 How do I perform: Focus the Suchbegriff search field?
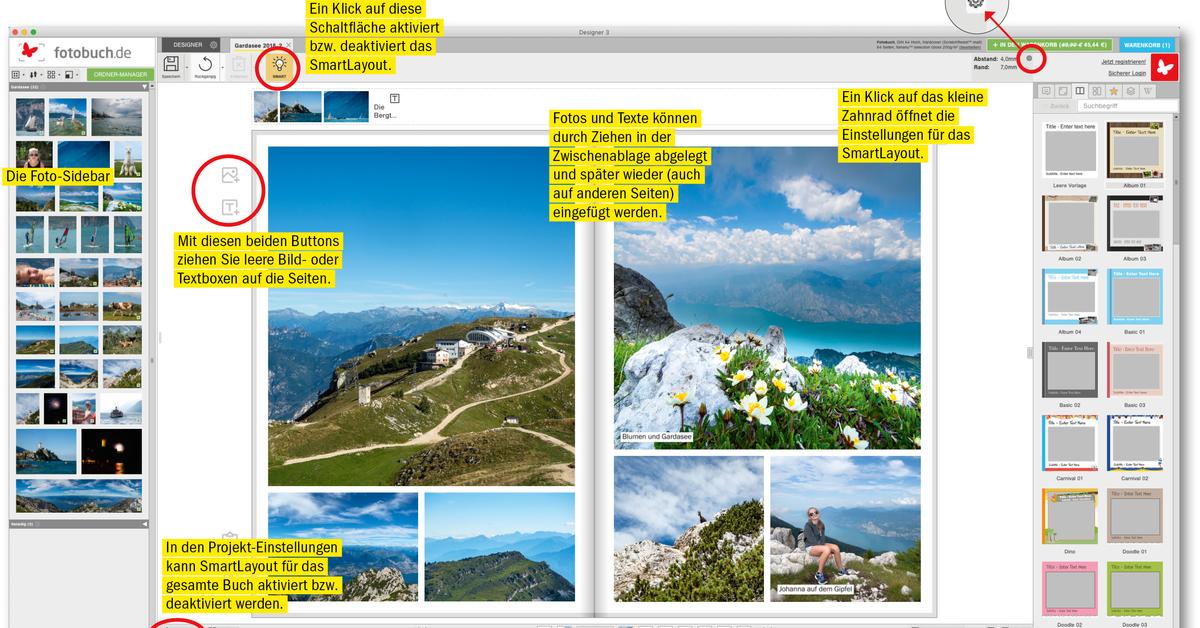pos(1129,105)
